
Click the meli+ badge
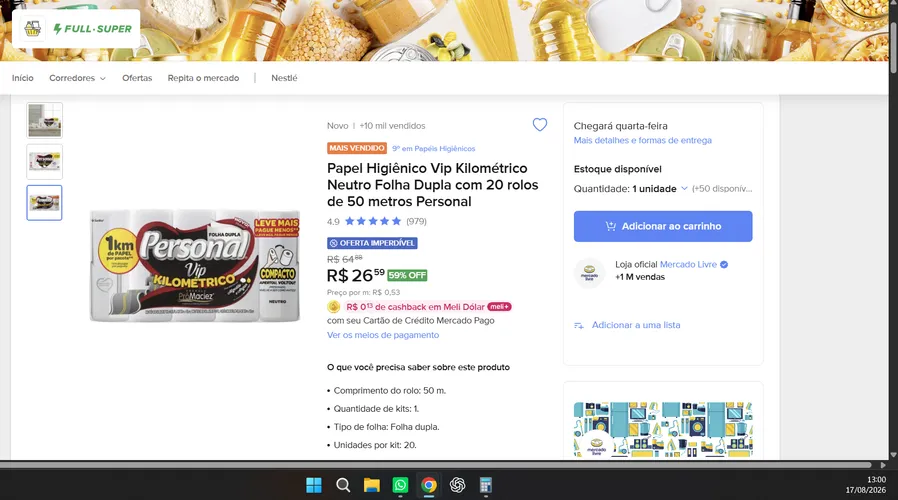tap(499, 307)
